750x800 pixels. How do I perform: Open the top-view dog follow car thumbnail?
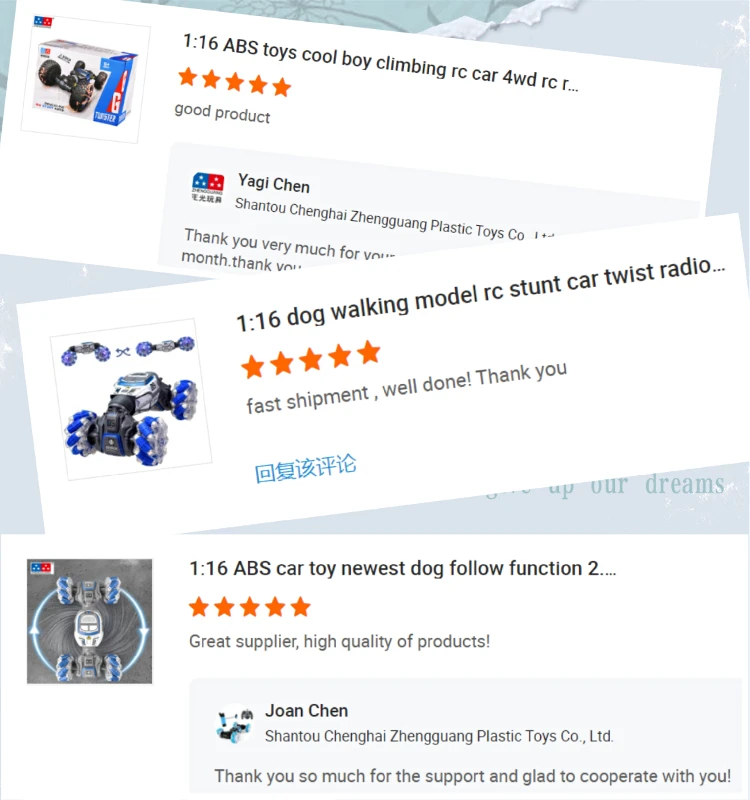[90, 621]
